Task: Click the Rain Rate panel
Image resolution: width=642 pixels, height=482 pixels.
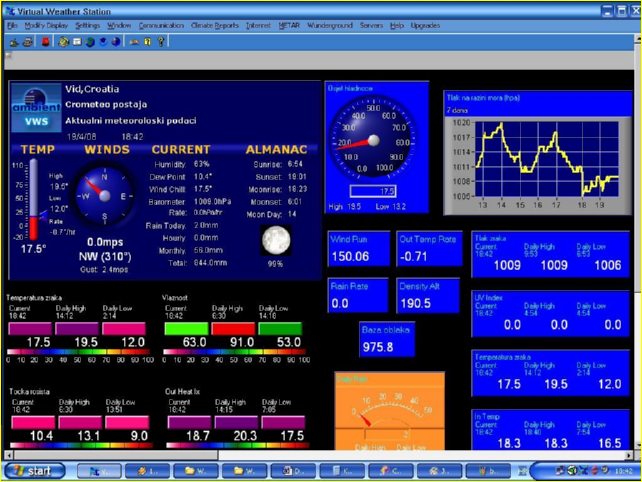Action: coord(358,296)
